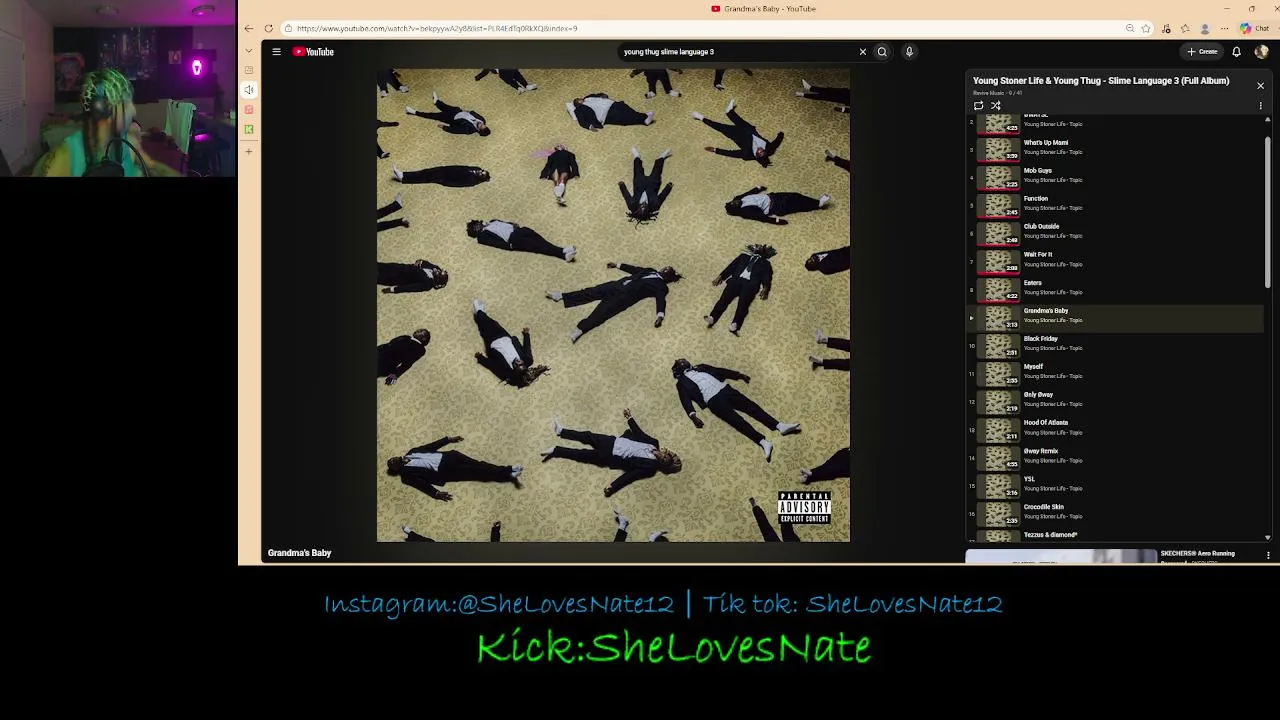Add a new tab with the sidebar plus
Image resolution: width=1280 pixels, height=720 pixels.
tap(249, 151)
